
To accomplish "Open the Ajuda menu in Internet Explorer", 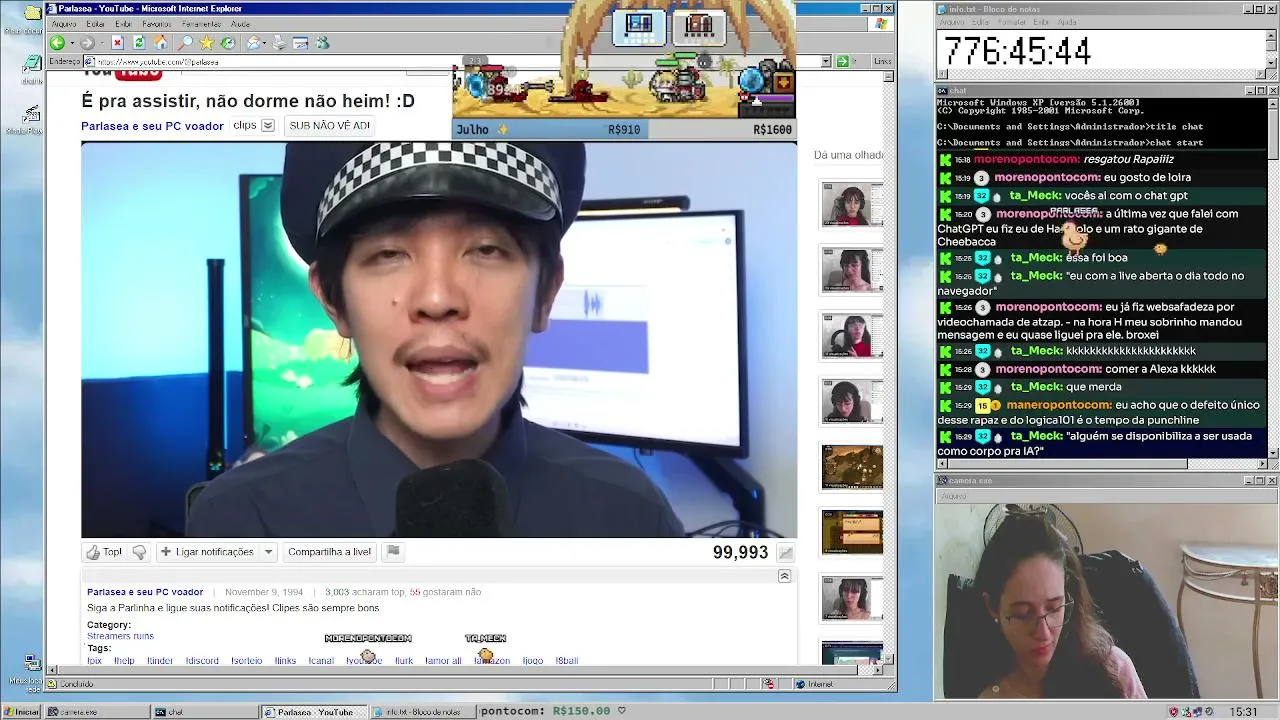I will 240,24.
